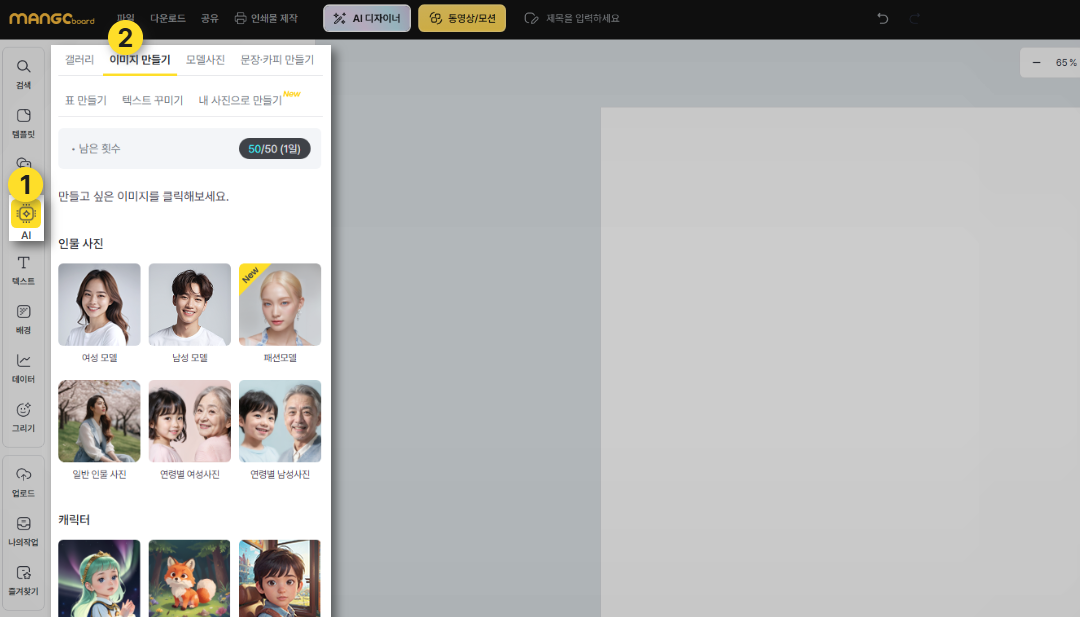The image size is (1080, 617).
Task: Open 나의작업 my work panel
Action: [x=24, y=530]
